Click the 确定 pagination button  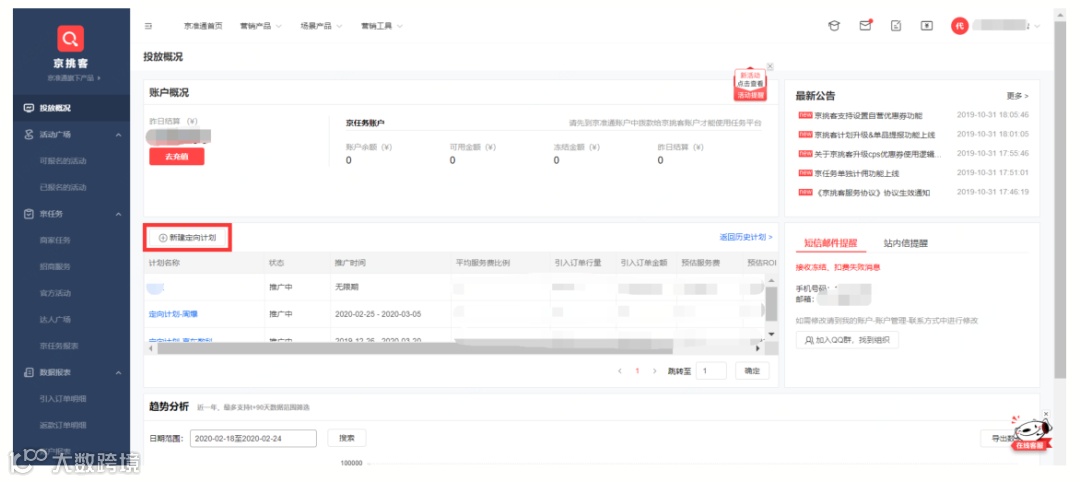[752, 371]
